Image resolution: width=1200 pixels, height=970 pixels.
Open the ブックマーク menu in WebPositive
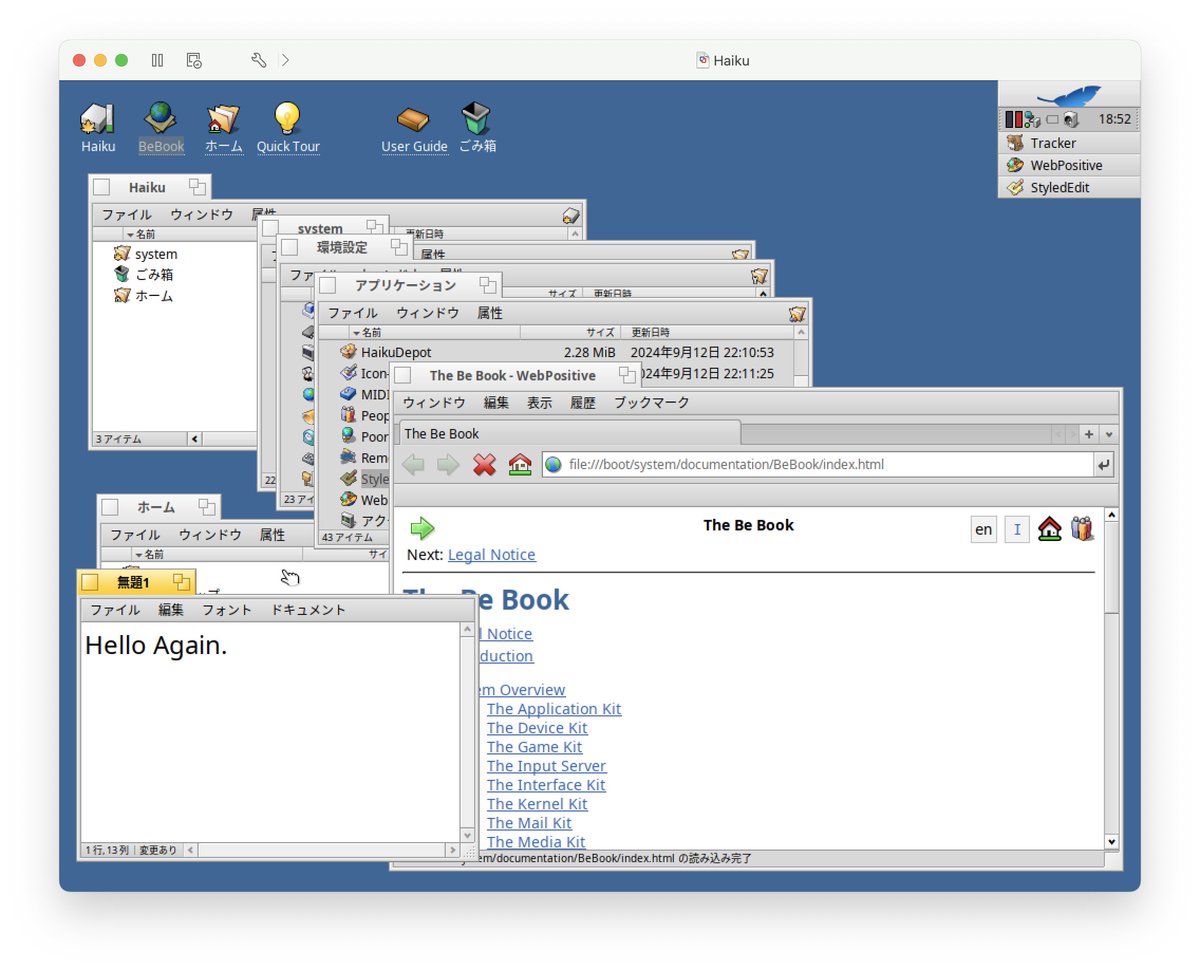651,403
